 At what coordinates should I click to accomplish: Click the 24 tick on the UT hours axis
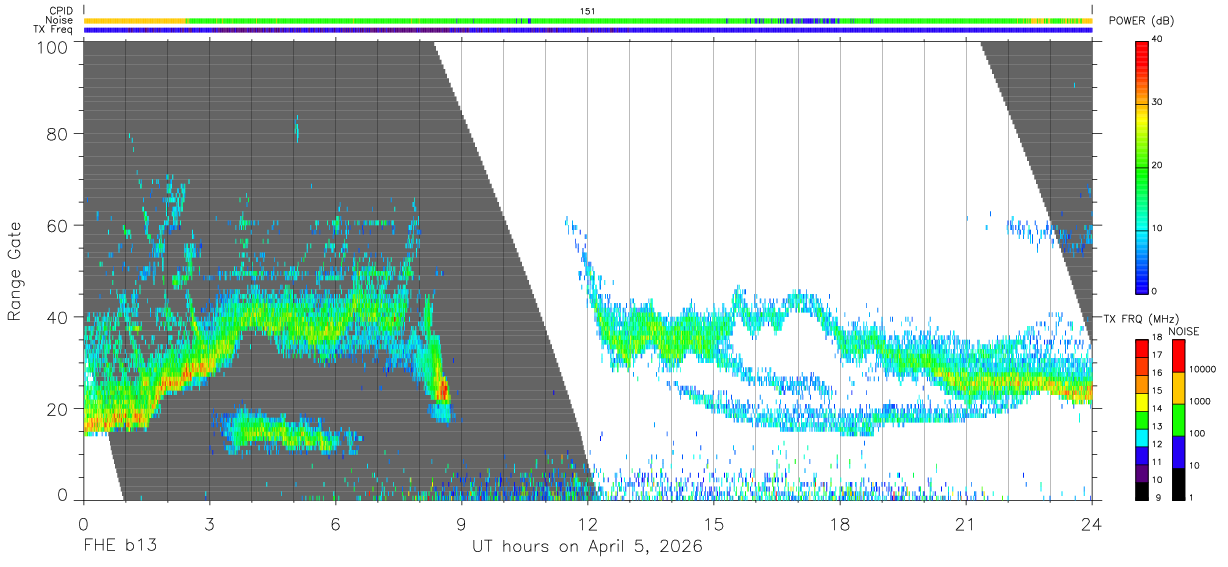[1092, 523]
